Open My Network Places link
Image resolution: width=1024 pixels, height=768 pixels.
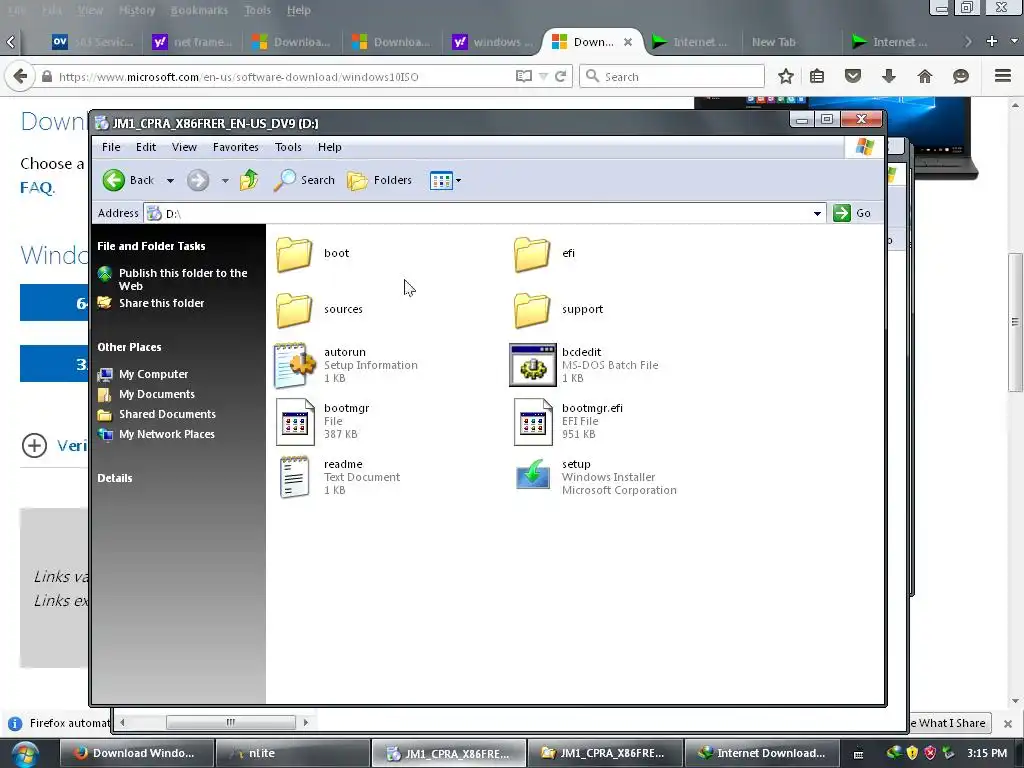click(167, 434)
